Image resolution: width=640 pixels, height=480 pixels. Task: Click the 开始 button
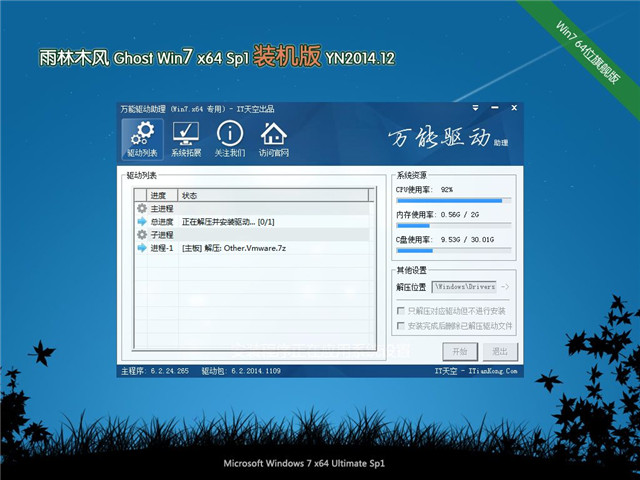pyautogui.click(x=460, y=351)
